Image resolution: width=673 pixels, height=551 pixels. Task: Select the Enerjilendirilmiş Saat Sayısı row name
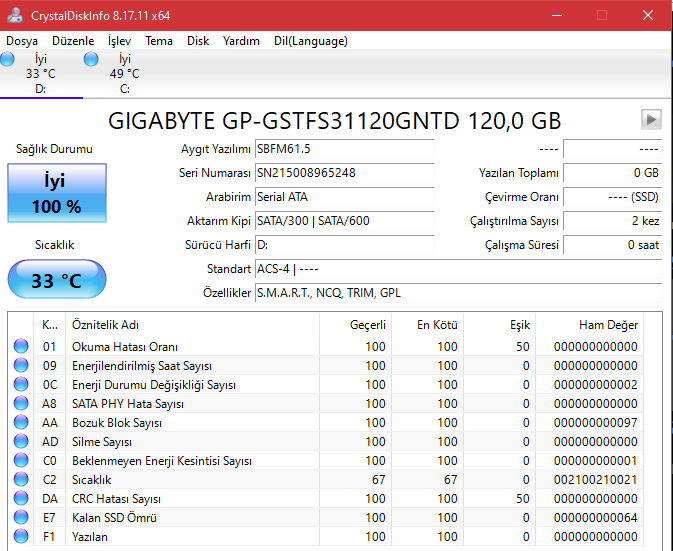pos(142,366)
